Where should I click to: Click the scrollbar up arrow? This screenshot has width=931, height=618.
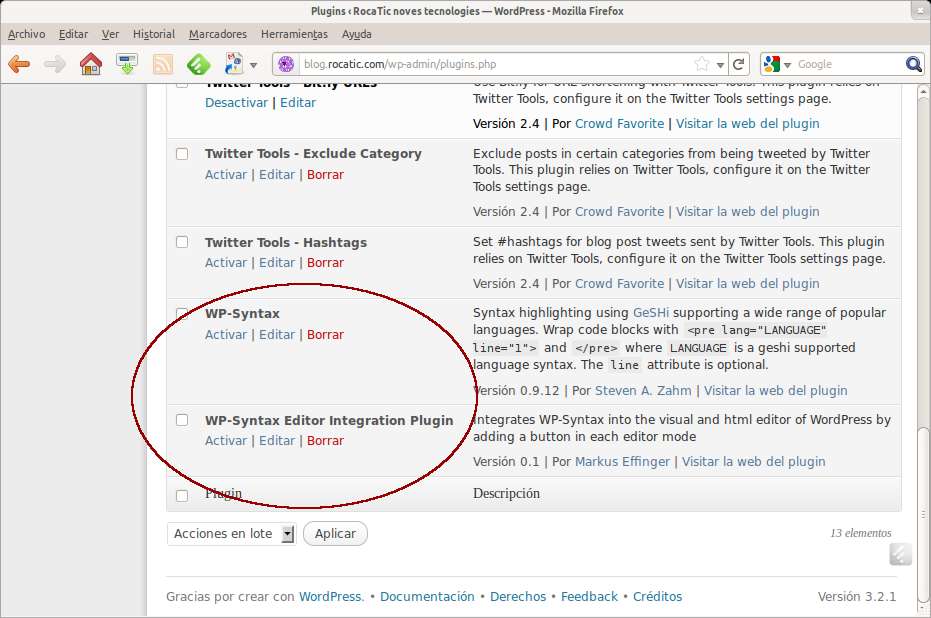pyautogui.click(x=923, y=92)
